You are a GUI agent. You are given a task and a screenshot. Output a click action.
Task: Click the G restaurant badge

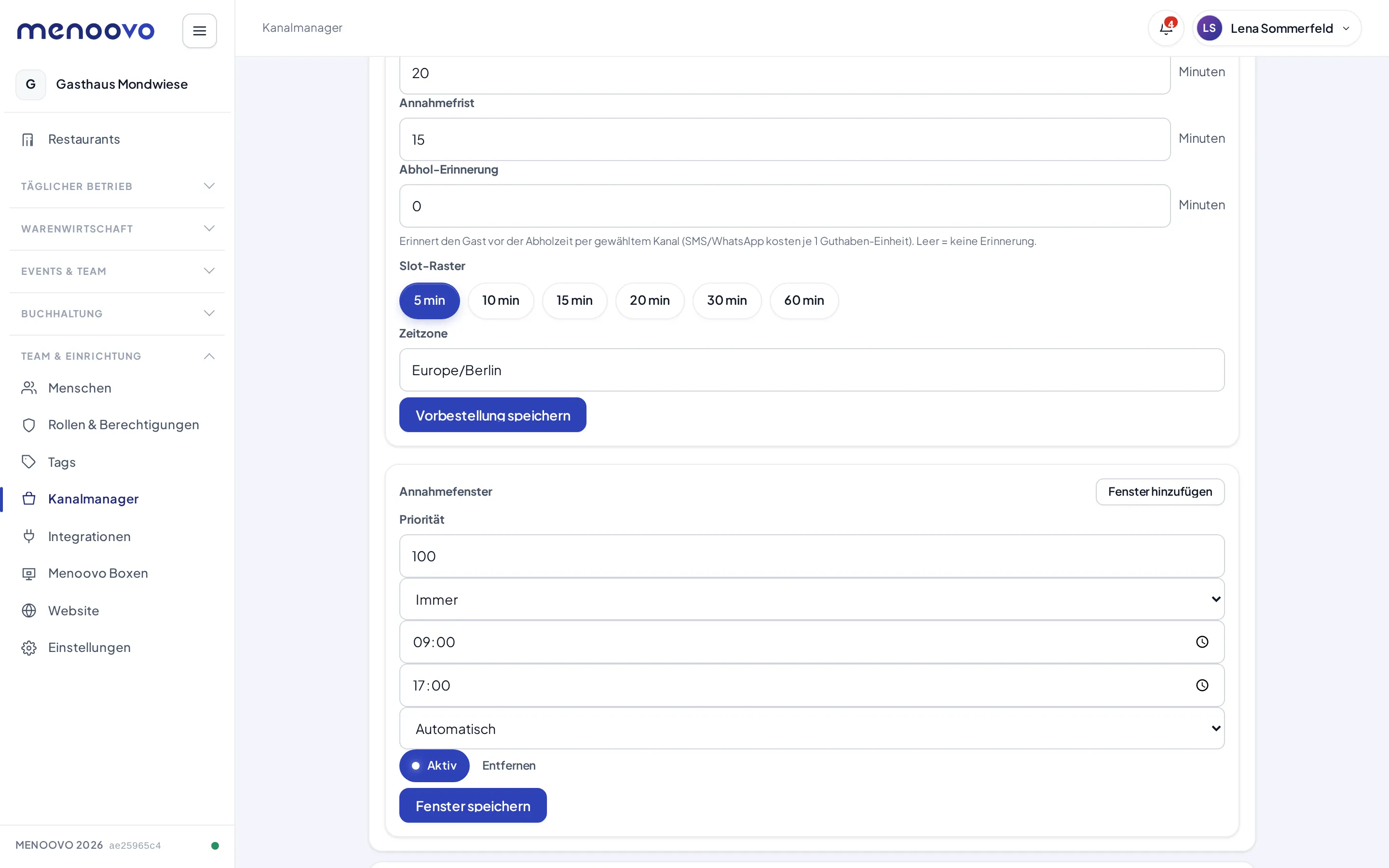31,84
